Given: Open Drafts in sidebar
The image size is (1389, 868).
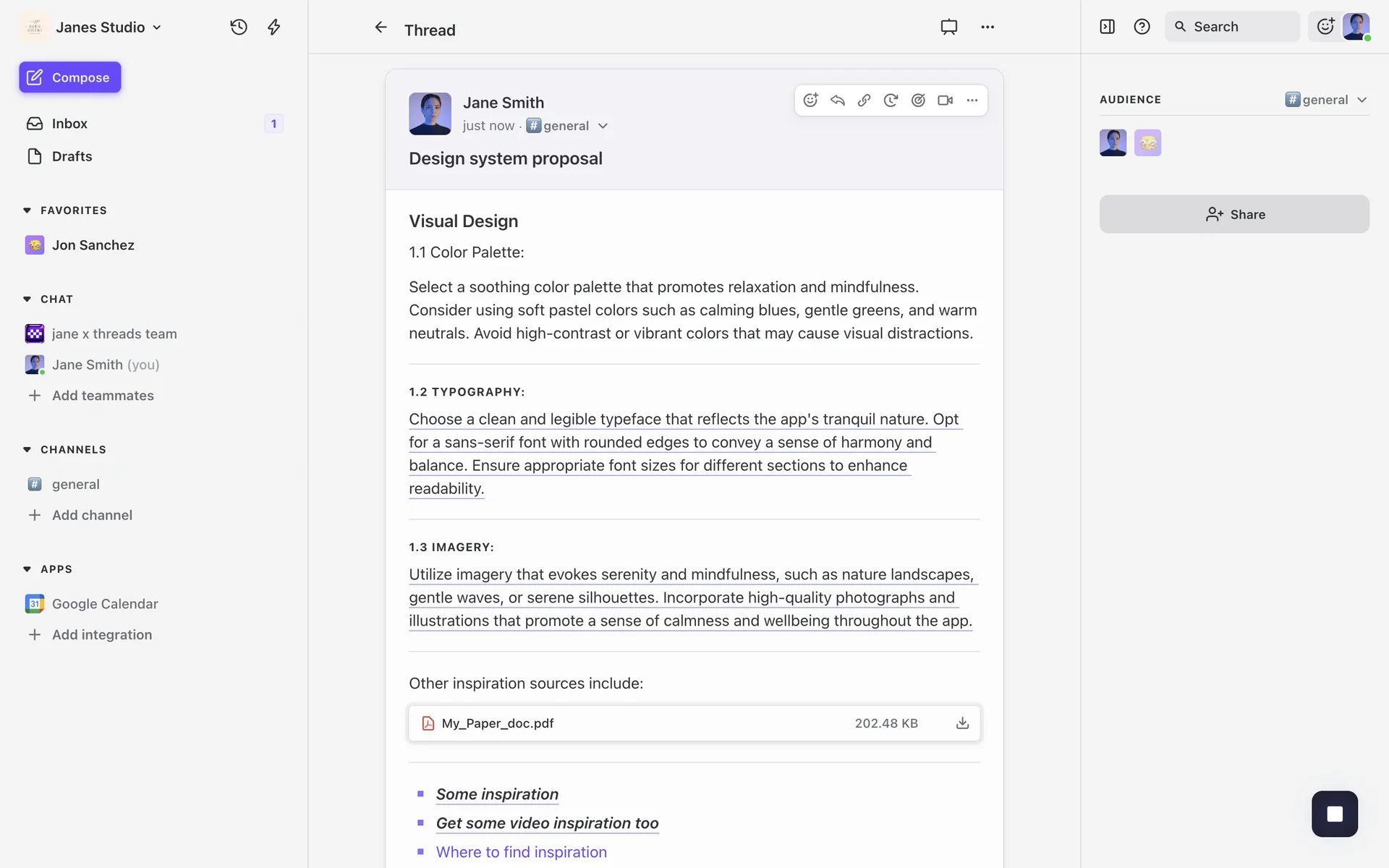Looking at the screenshot, I should tap(72, 156).
